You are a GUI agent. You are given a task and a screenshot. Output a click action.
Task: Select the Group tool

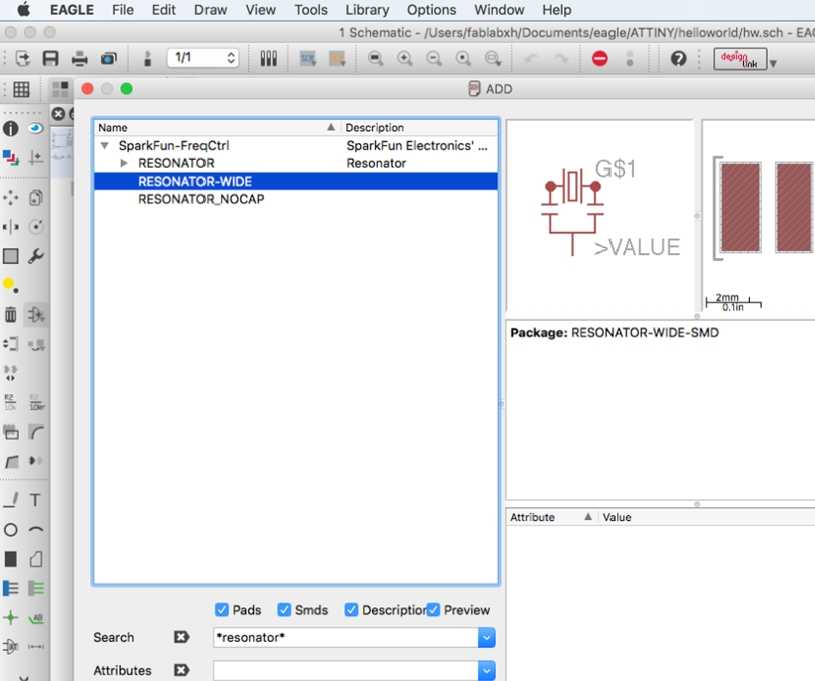click(x=11, y=256)
